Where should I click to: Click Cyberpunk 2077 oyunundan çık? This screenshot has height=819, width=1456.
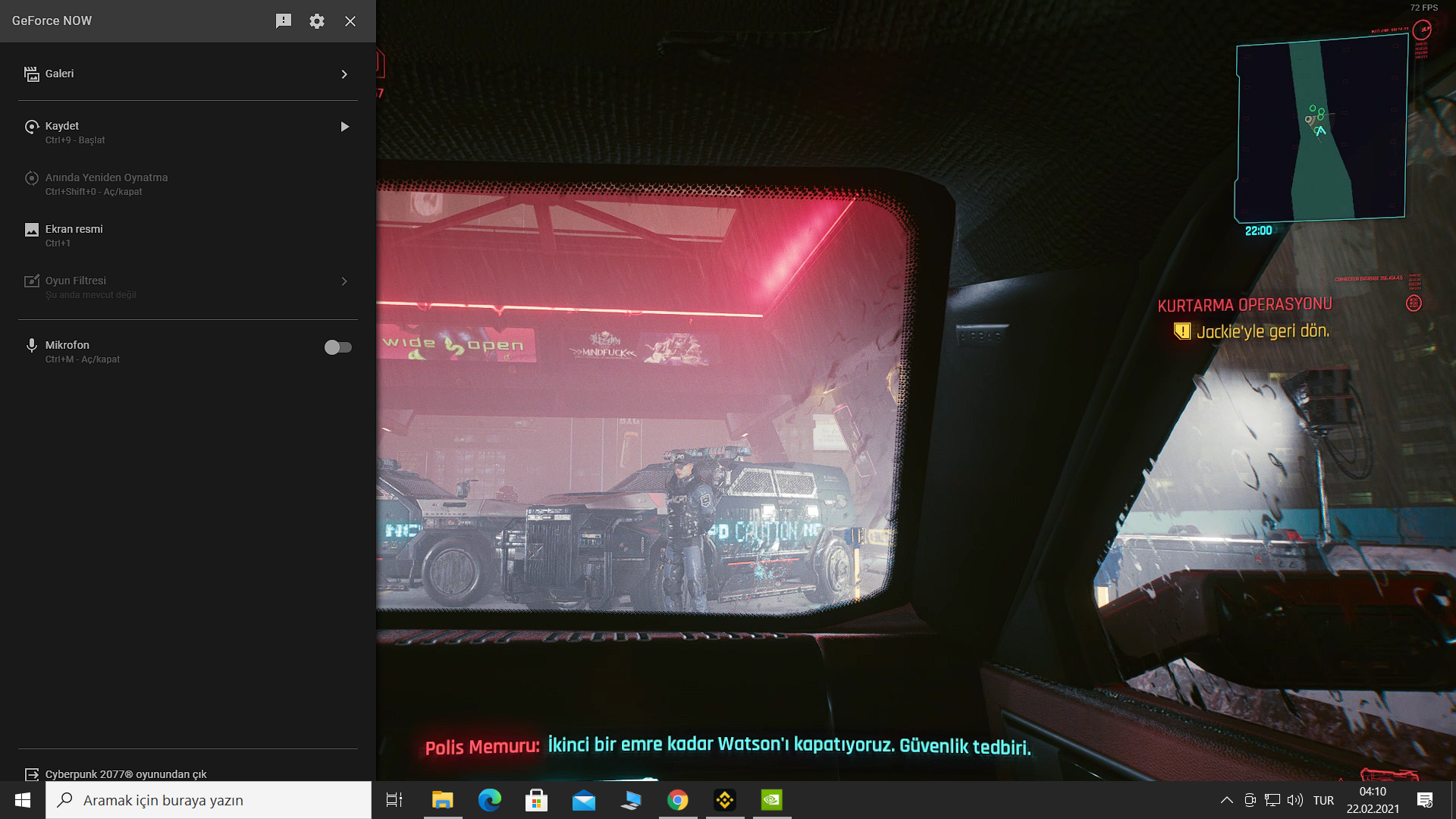point(126,774)
